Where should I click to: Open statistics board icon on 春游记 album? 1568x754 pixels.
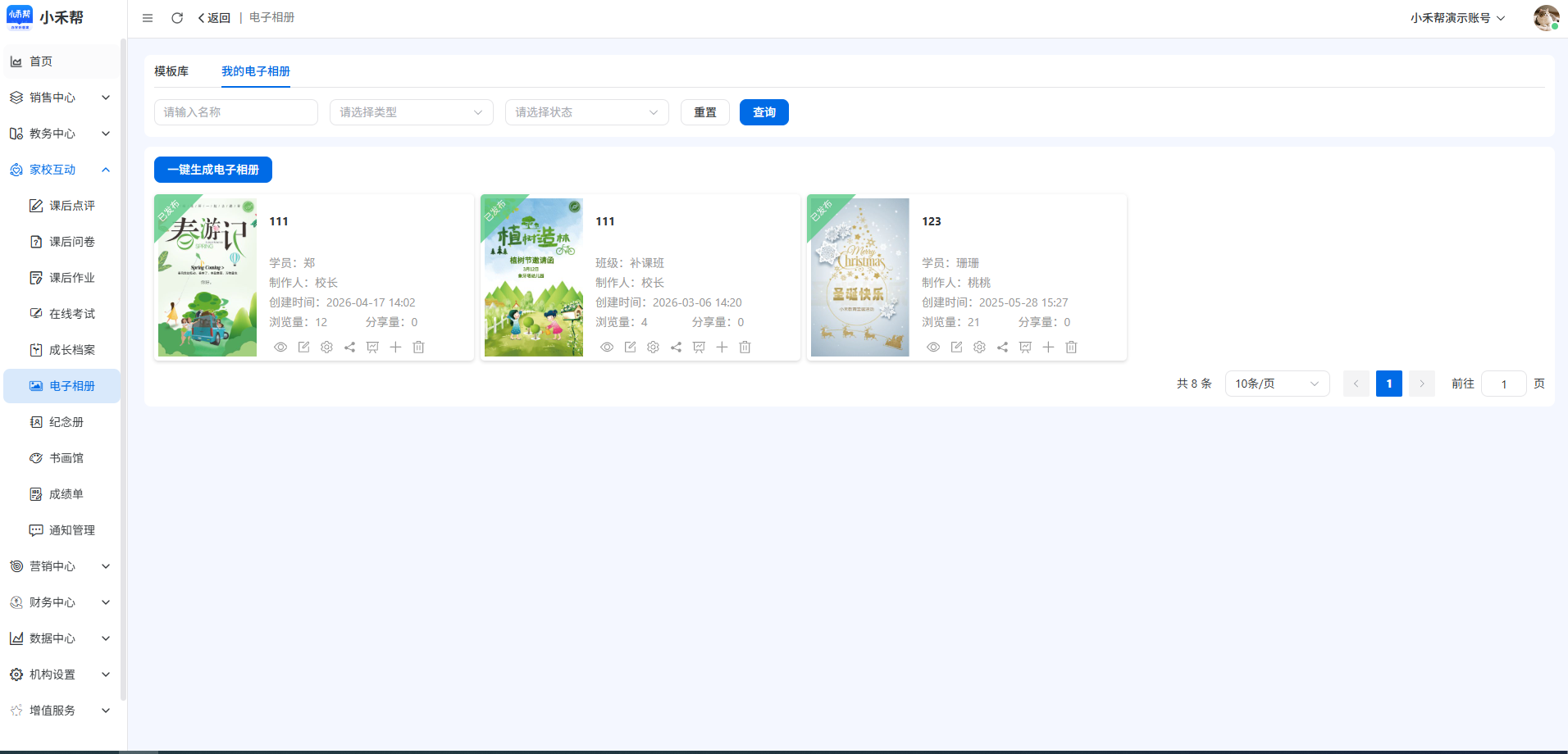[372, 347]
